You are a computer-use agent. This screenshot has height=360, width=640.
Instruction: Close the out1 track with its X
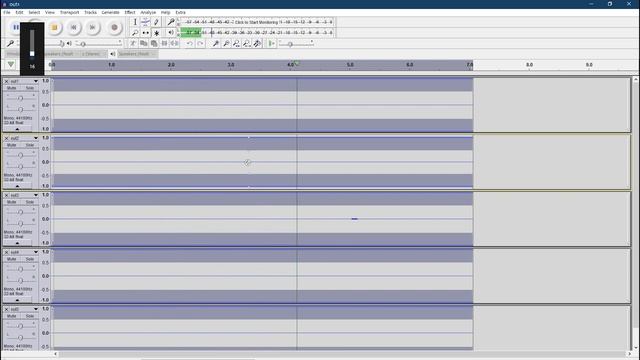6,81
